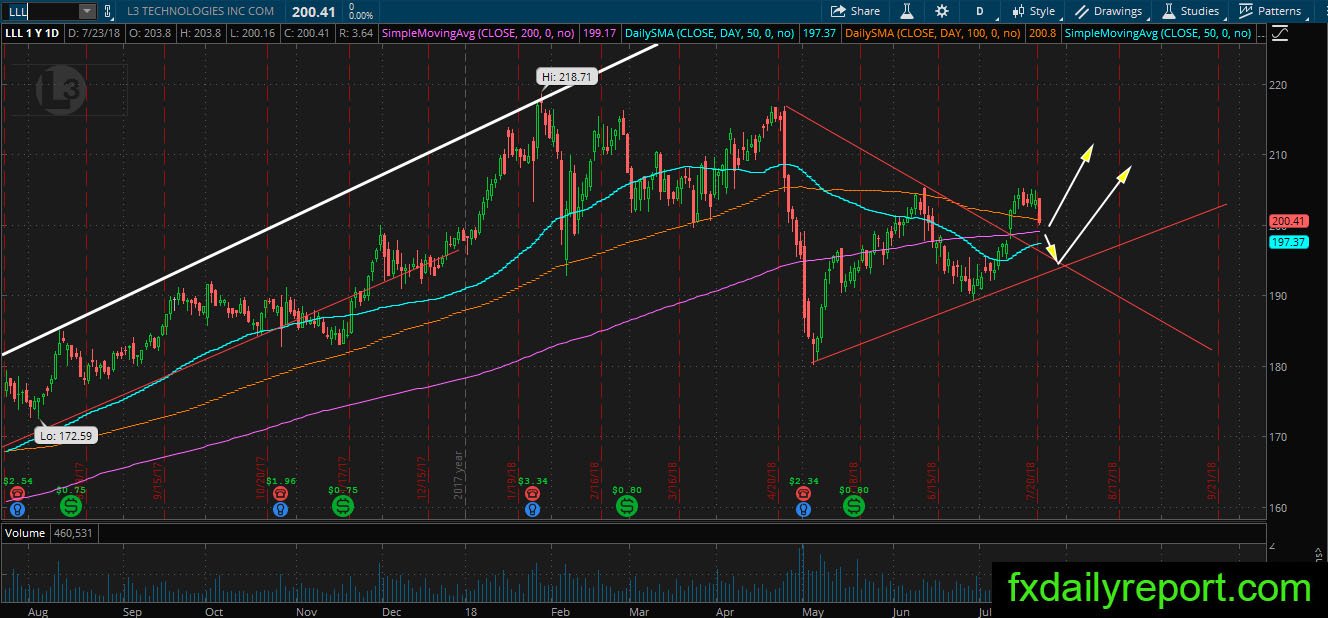The height and width of the screenshot is (618, 1328).
Task: Click the $0.75 dividend icon in November
Action: point(343,507)
